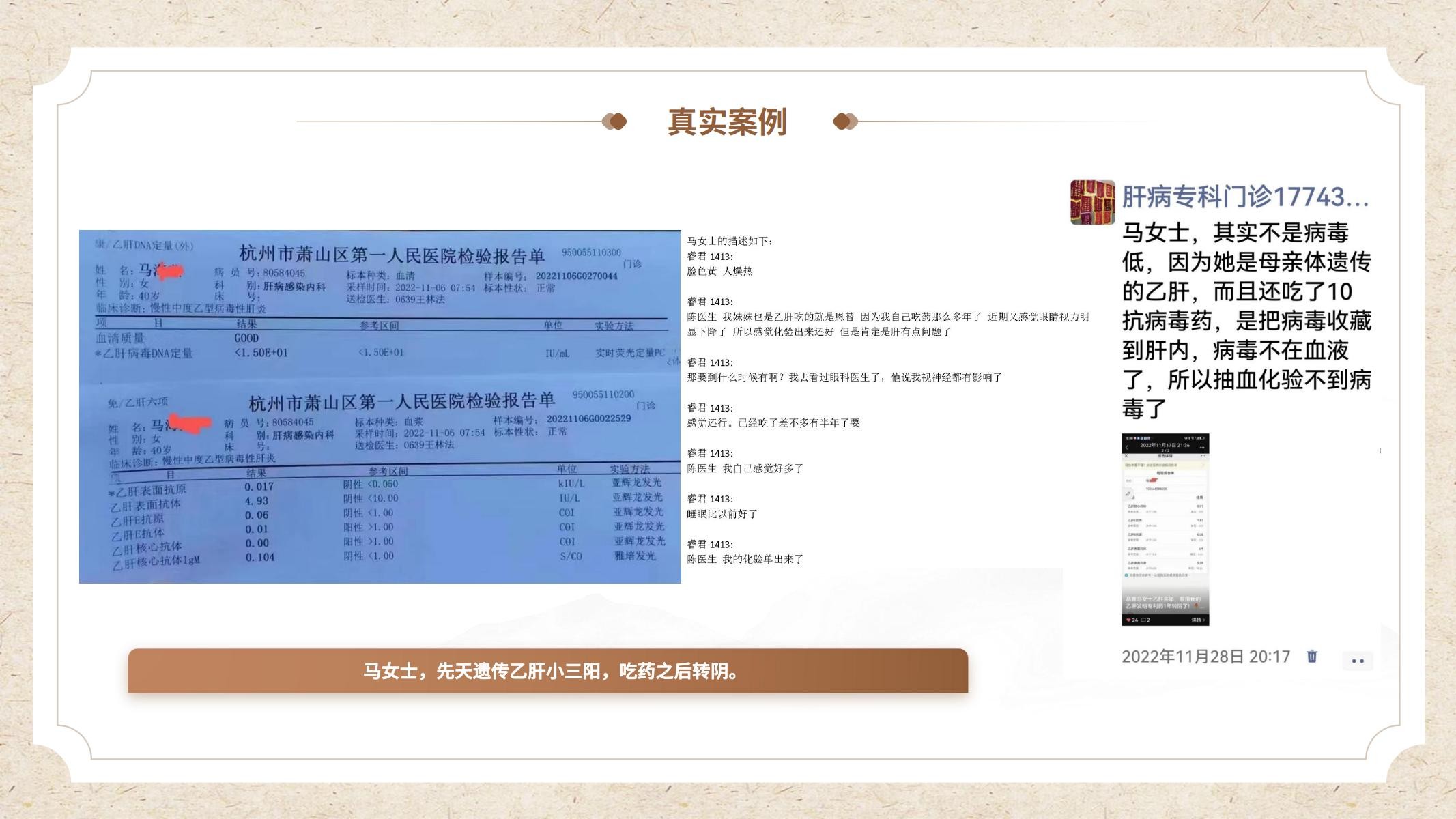Click the account name 肝病专科门诊17743...

click(x=1246, y=197)
